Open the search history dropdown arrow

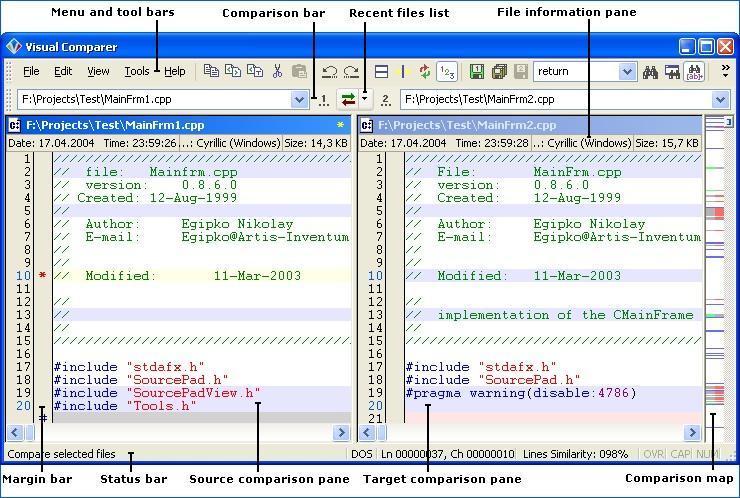(x=627, y=72)
